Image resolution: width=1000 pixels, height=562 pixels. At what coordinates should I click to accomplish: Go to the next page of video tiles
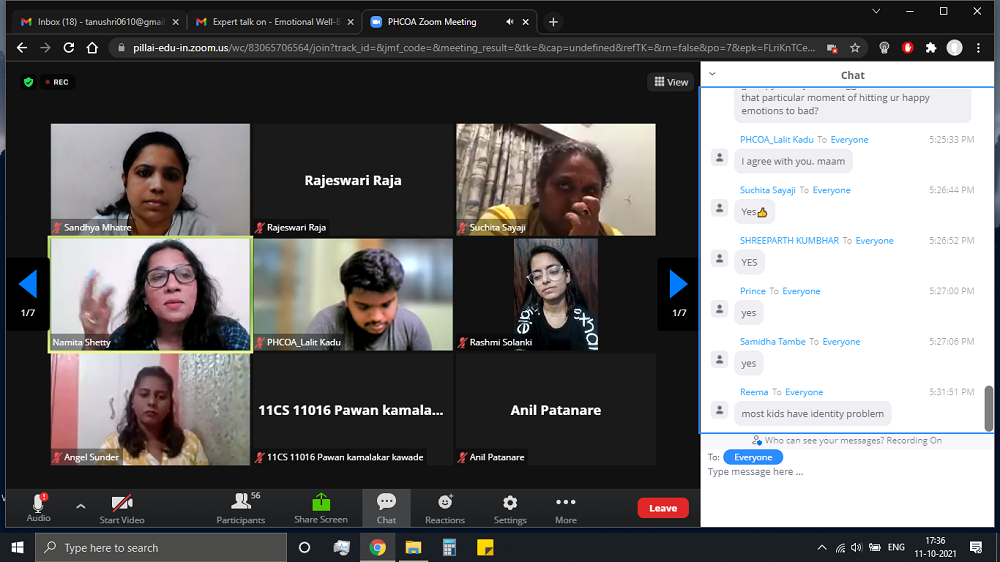(x=678, y=285)
